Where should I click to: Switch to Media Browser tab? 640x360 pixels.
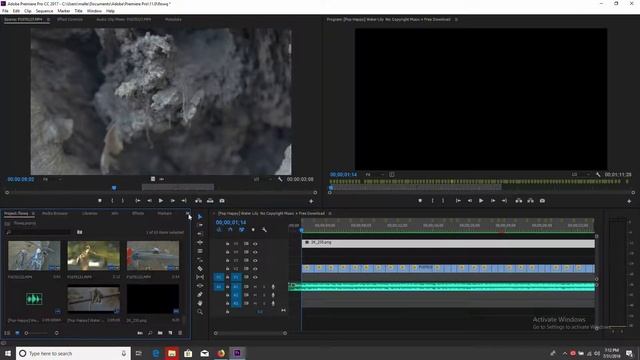click(x=55, y=213)
